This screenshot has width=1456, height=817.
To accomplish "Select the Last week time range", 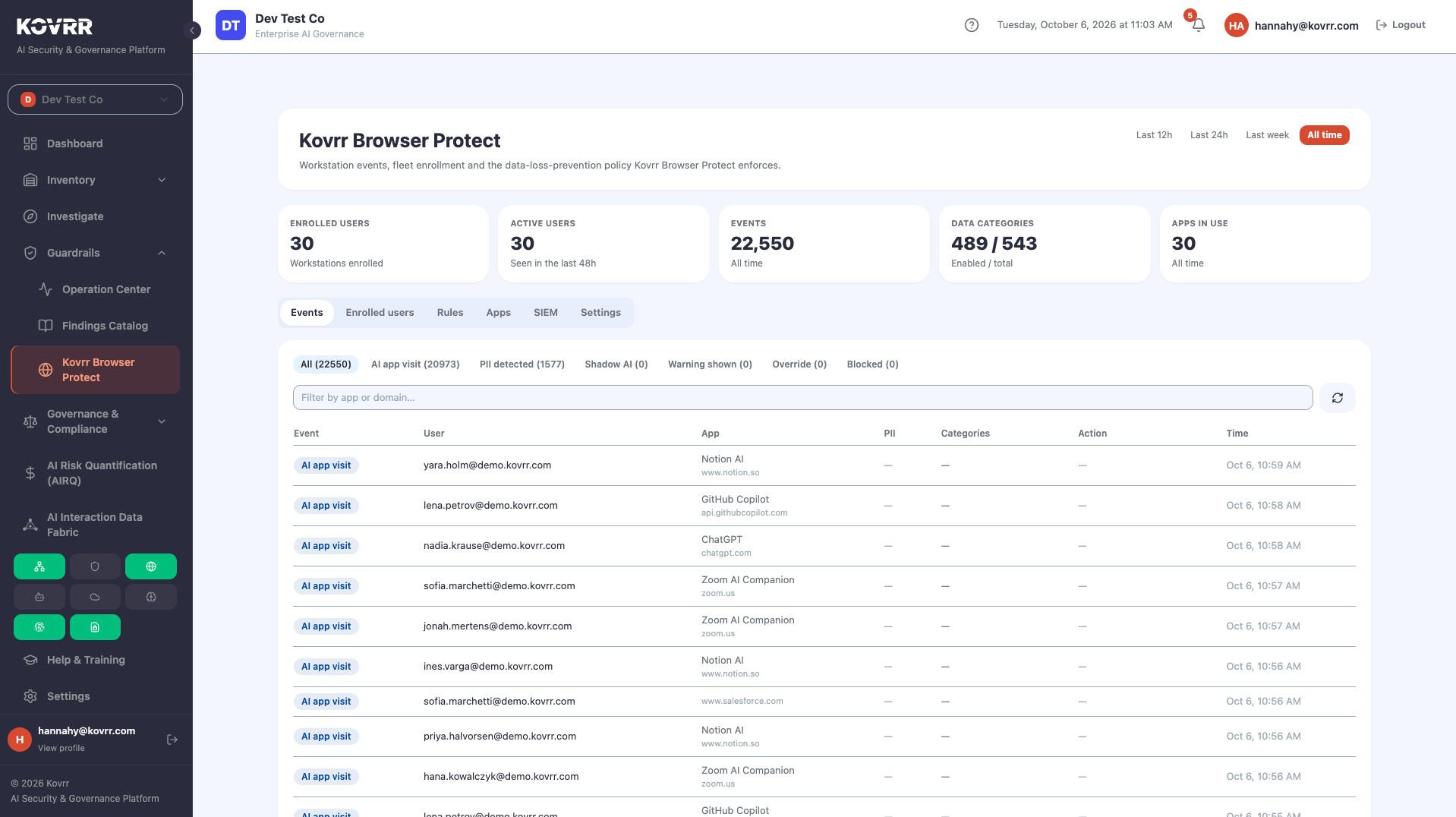I will tap(1267, 135).
